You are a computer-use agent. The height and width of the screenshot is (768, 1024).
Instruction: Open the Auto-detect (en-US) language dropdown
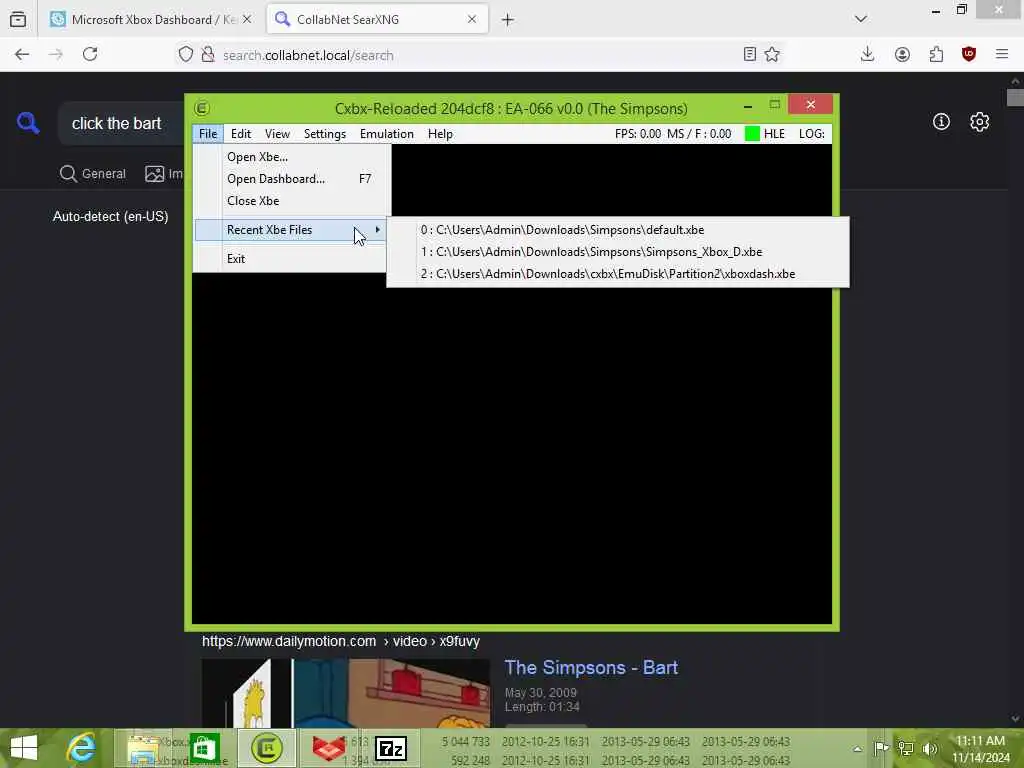(x=110, y=216)
